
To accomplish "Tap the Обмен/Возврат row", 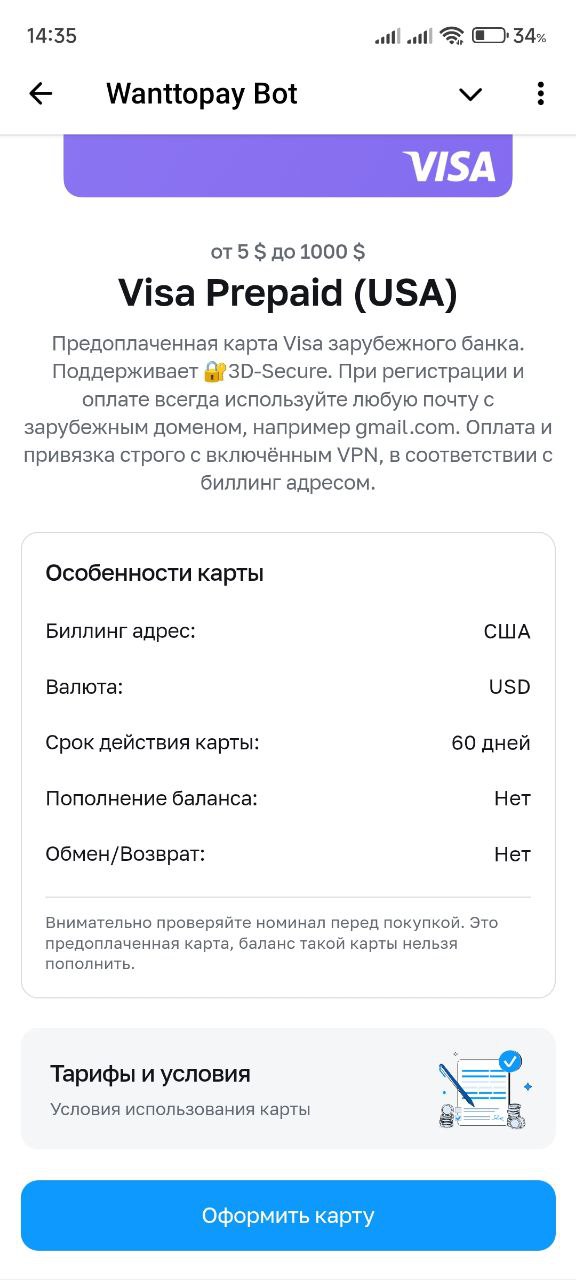I will 288,854.
